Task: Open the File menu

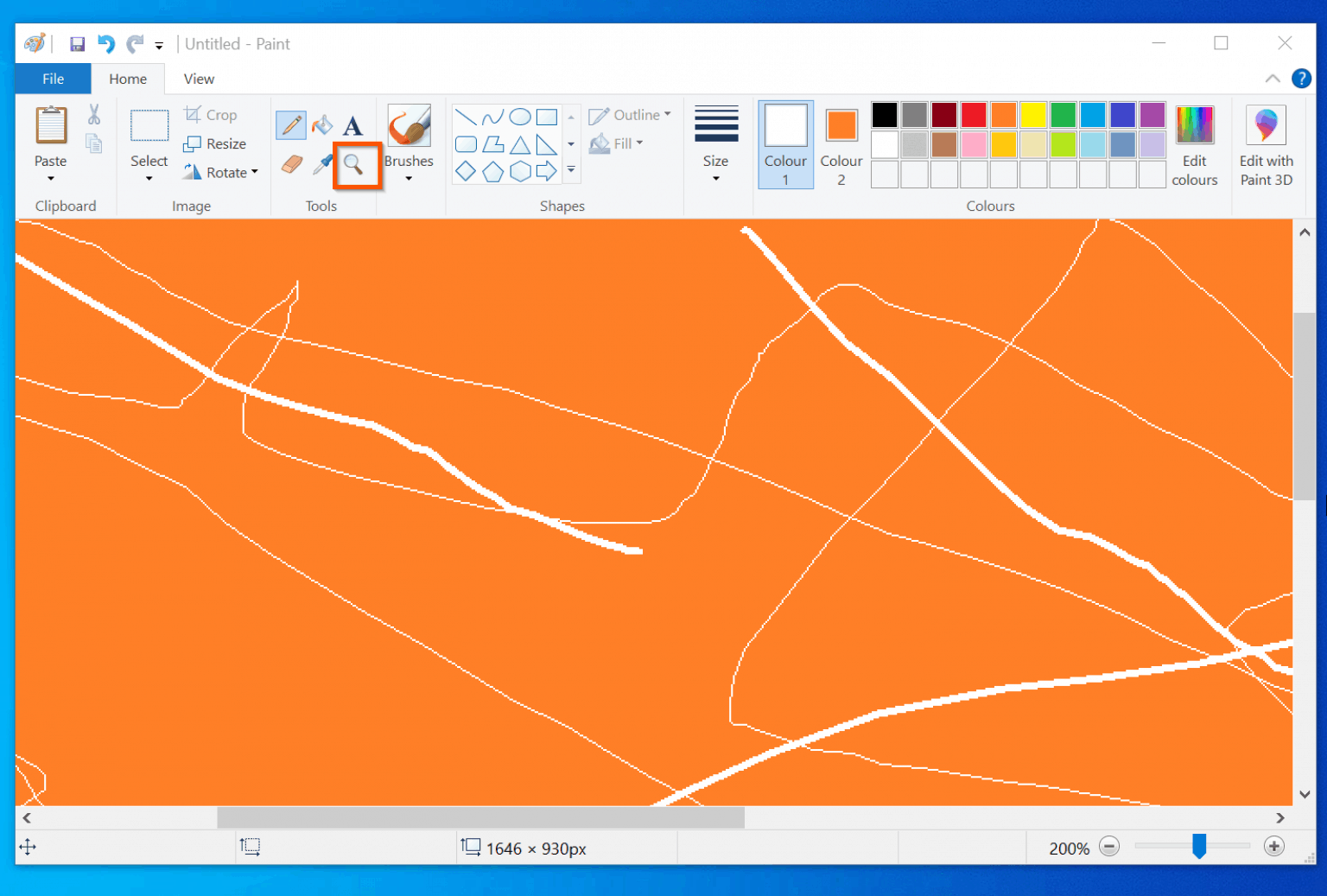Action: click(53, 79)
